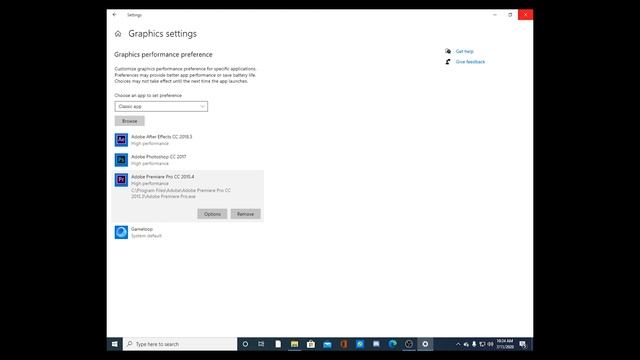Select the Adobe After Effects app icon
640x360 pixels.
coord(121,140)
